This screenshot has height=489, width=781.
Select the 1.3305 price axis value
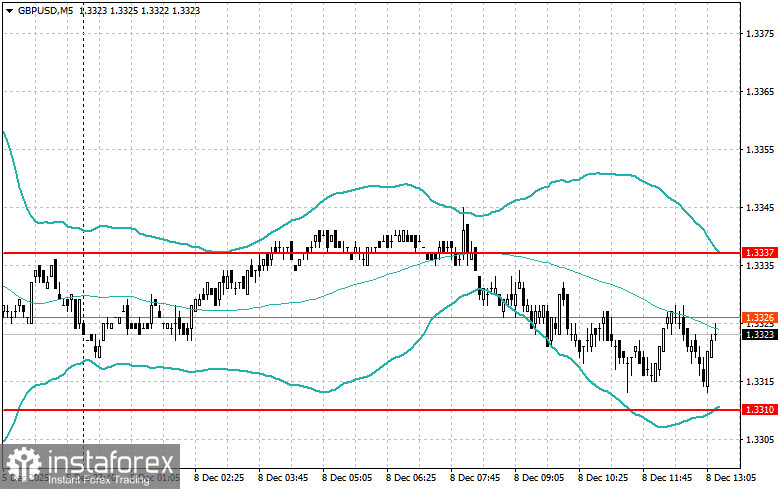(x=760, y=439)
